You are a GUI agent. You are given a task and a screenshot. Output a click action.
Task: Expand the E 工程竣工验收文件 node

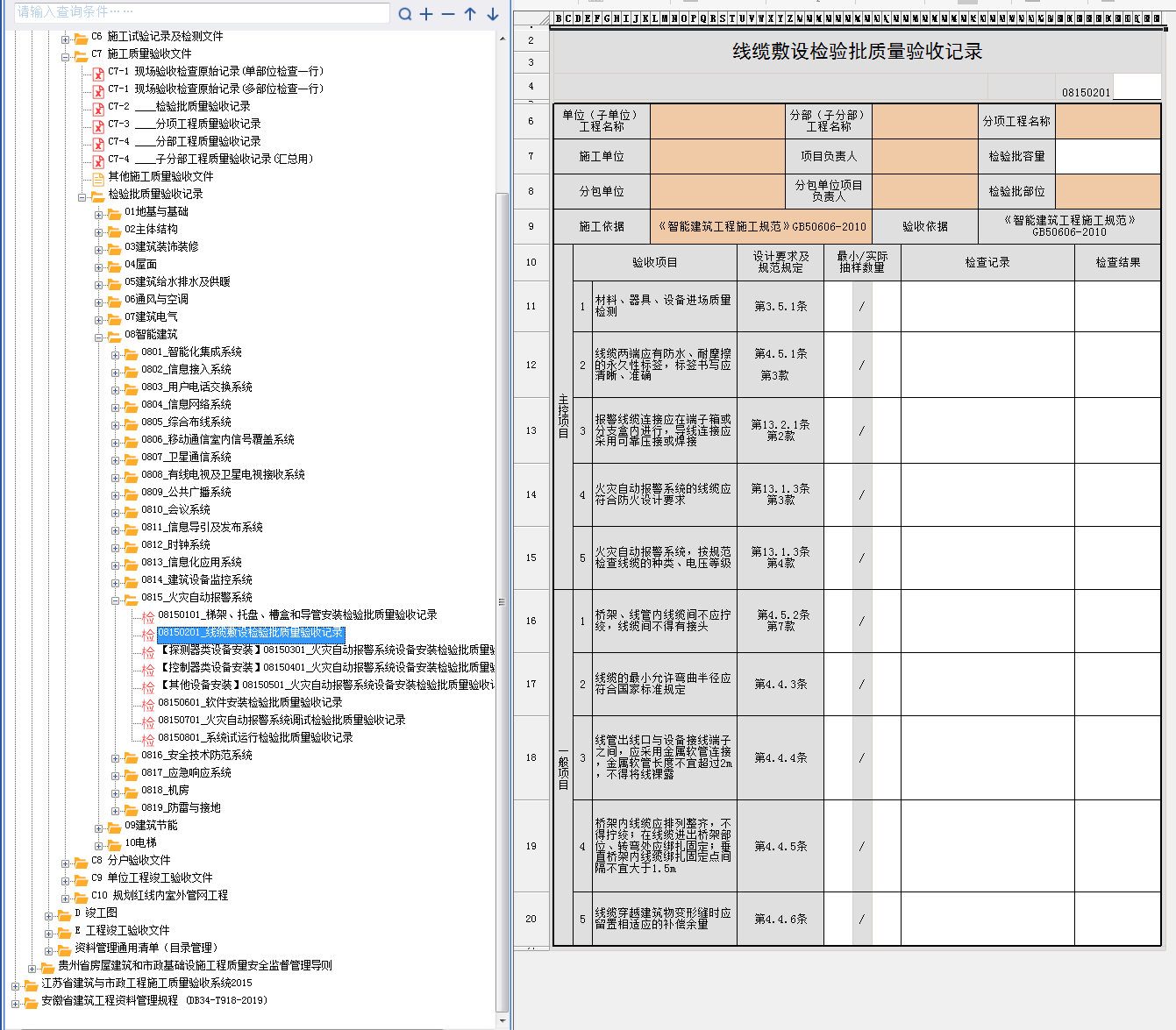(49, 934)
